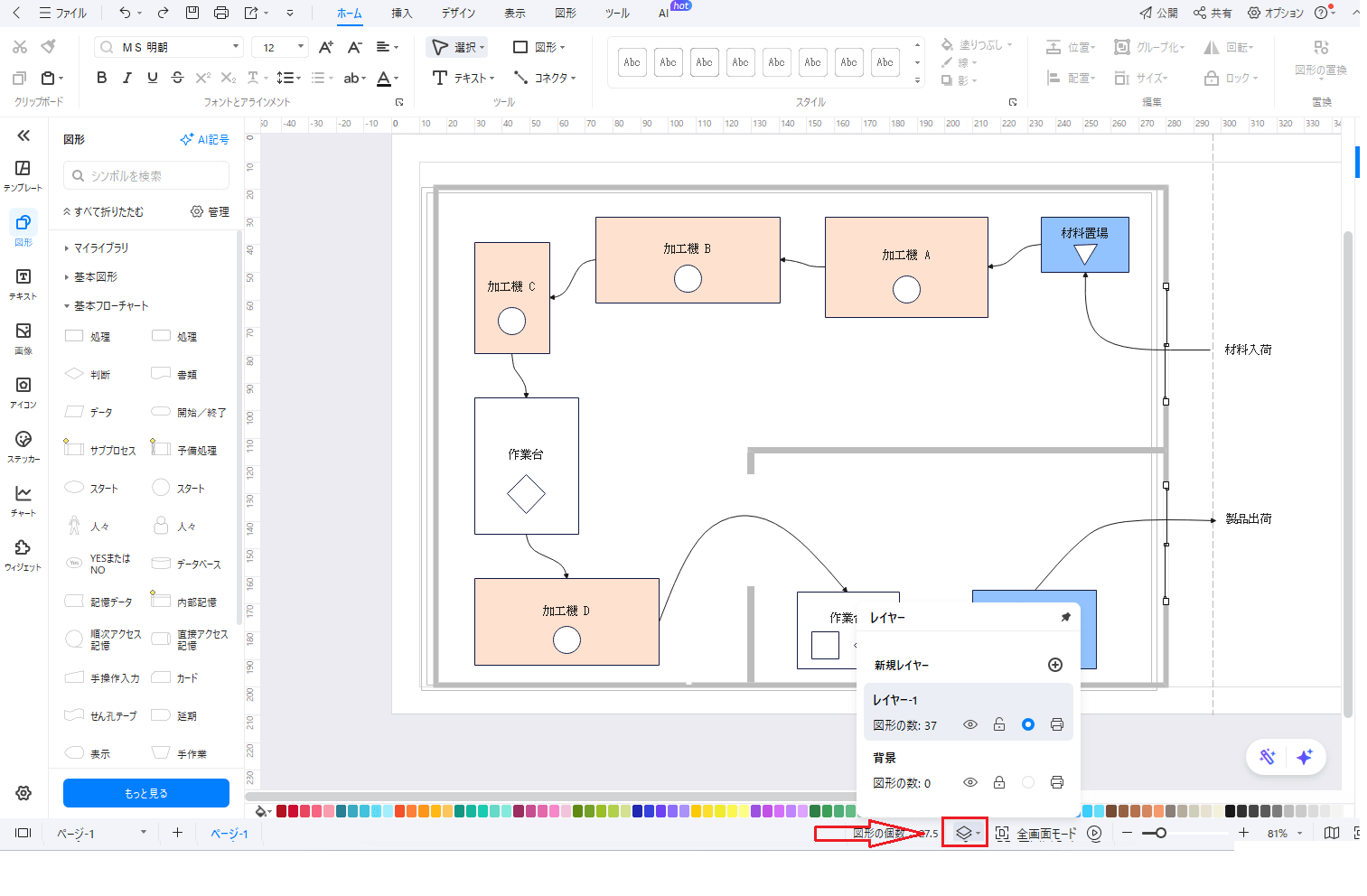Select the Format Painter icon
This screenshot has width=1367, height=896.
pyautogui.click(x=49, y=46)
